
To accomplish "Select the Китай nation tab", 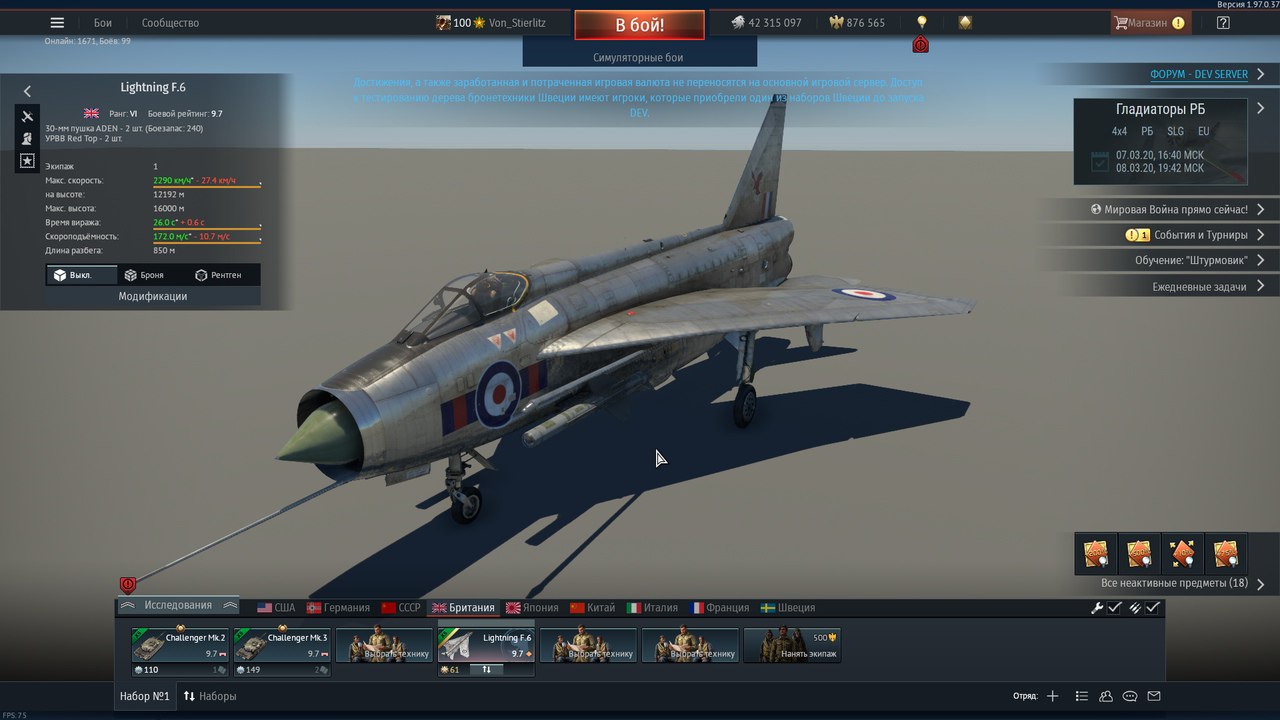I will (x=592, y=607).
